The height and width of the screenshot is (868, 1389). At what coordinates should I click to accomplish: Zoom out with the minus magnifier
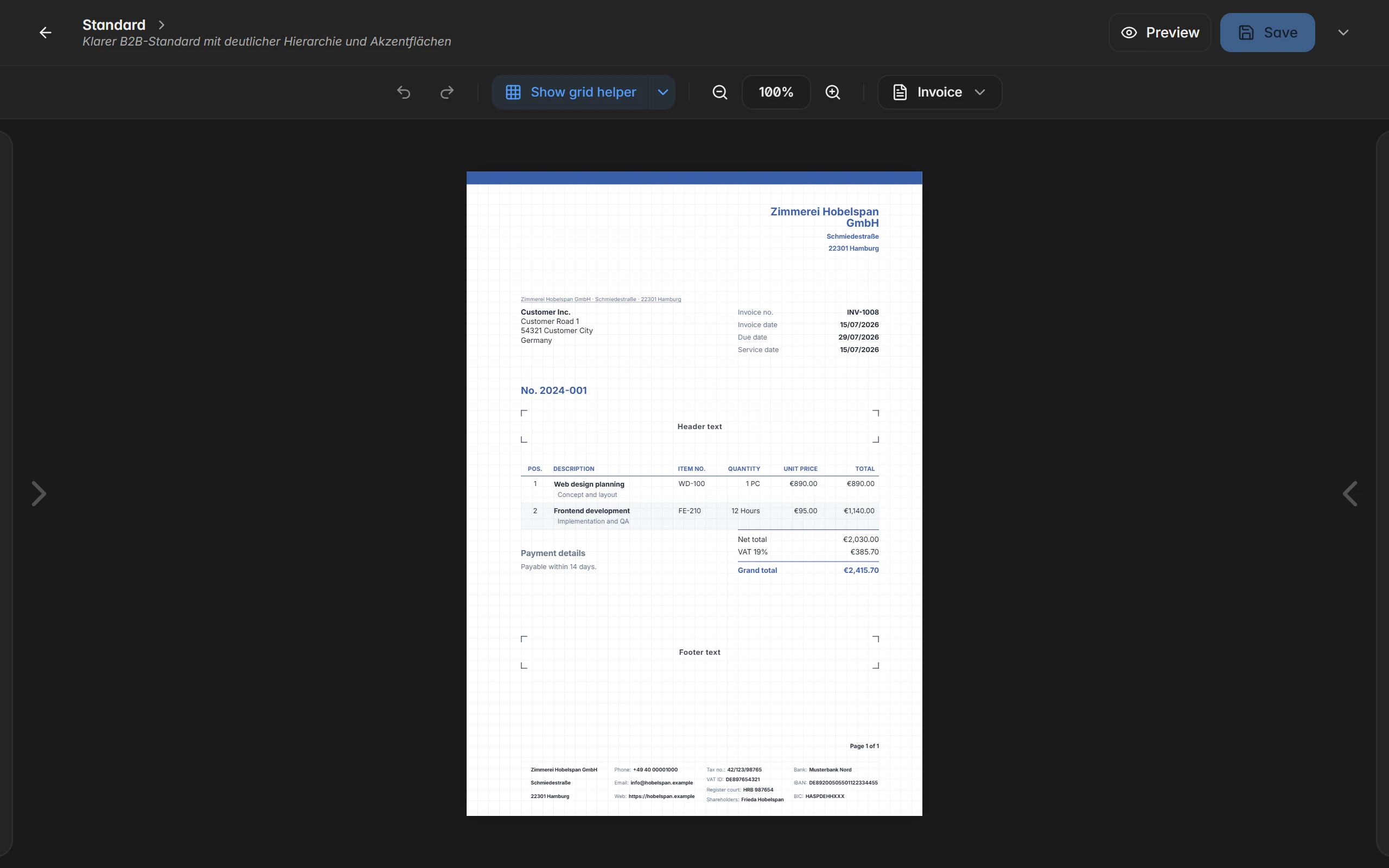[x=720, y=92]
